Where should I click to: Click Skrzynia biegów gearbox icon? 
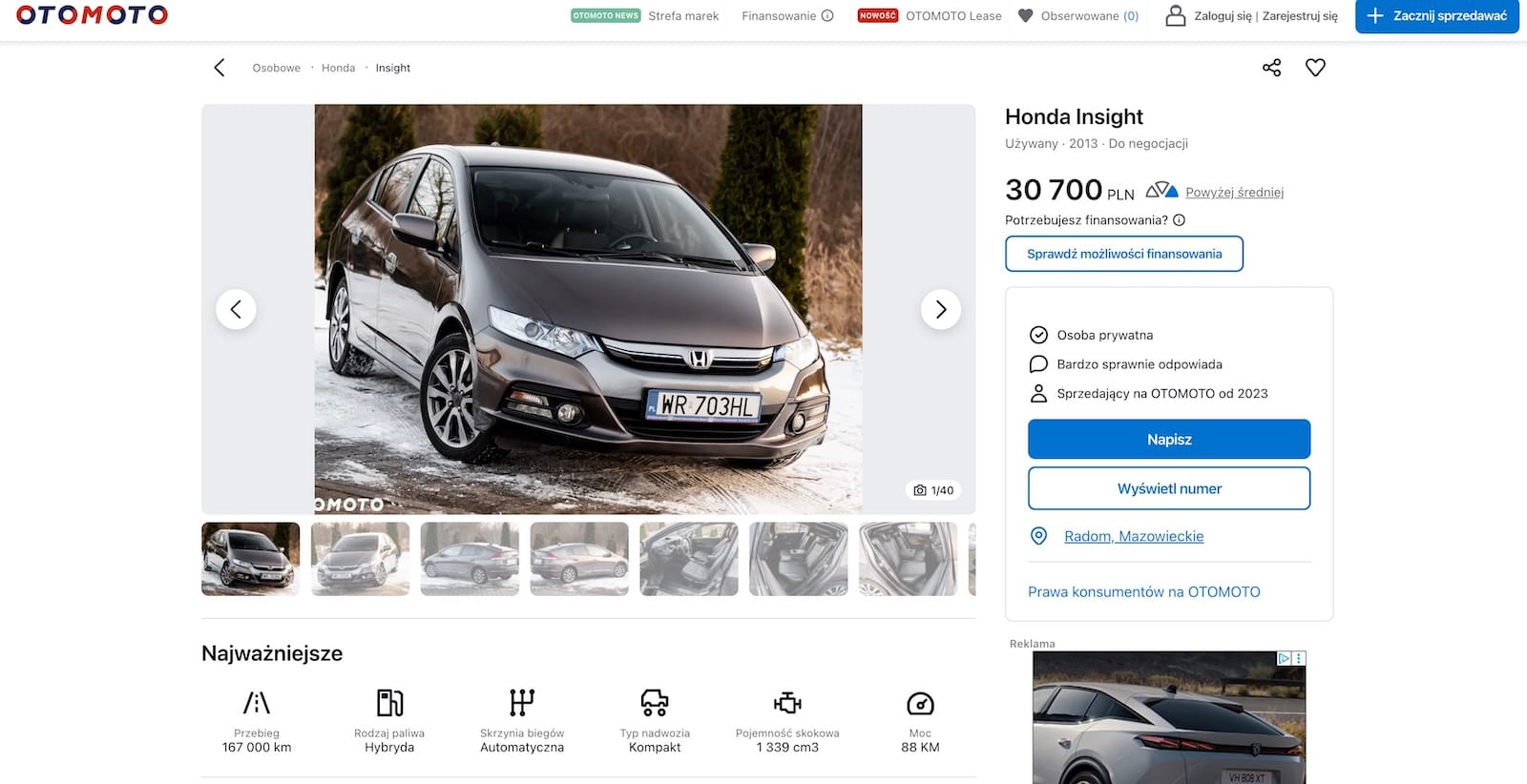[x=522, y=703]
